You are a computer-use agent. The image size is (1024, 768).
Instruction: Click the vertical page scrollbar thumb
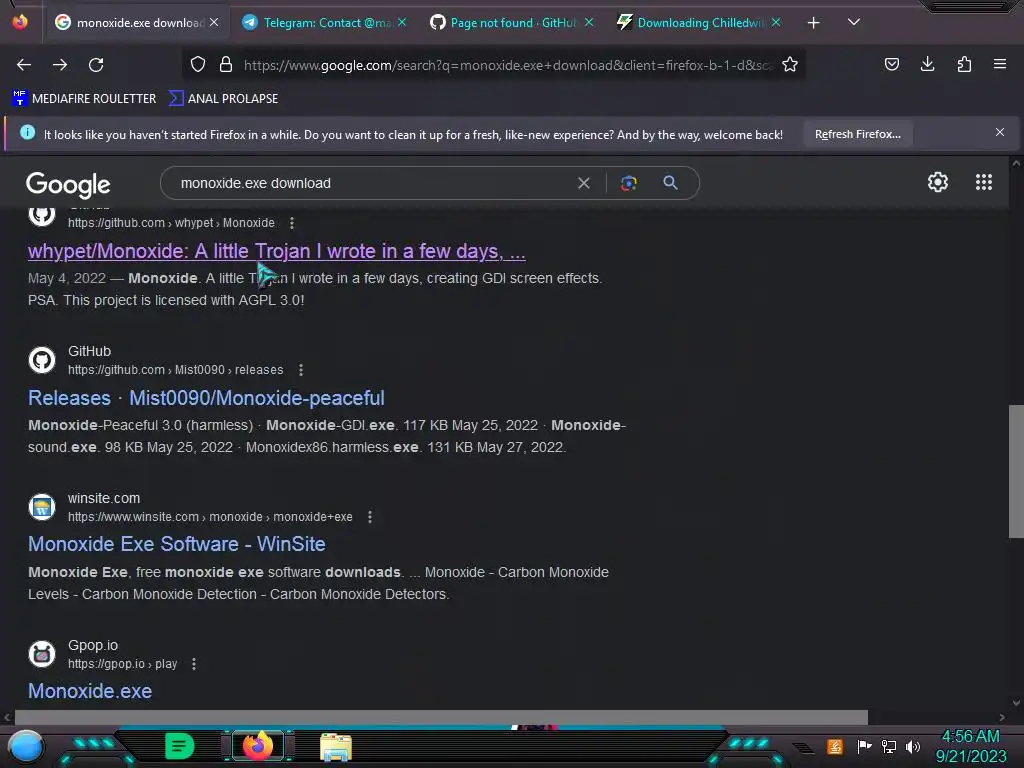pyautogui.click(x=1016, y=471)
